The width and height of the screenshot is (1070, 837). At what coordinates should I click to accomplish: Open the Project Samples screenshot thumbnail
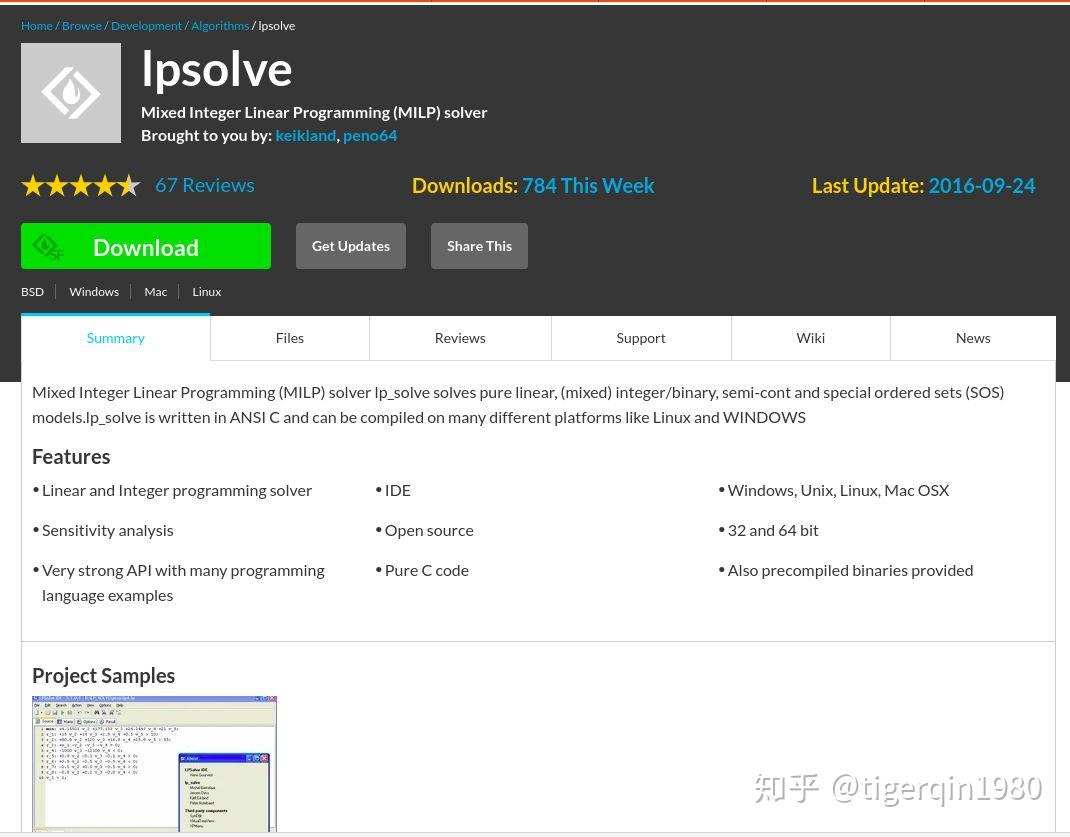pyautogui.click(x=155, y=765)
